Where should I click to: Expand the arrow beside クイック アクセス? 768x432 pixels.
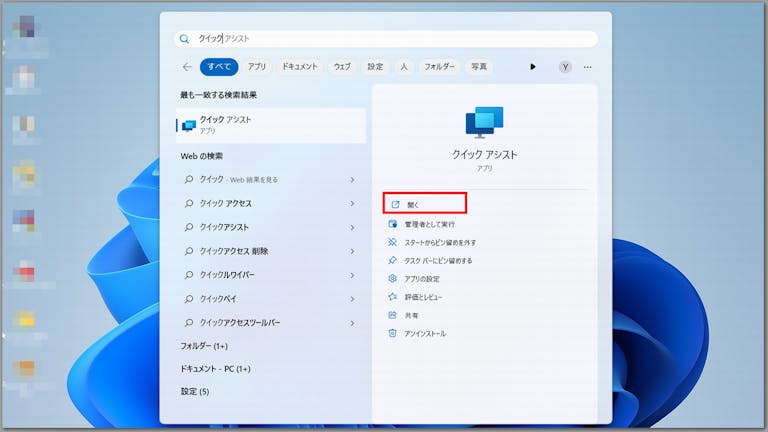352,203
